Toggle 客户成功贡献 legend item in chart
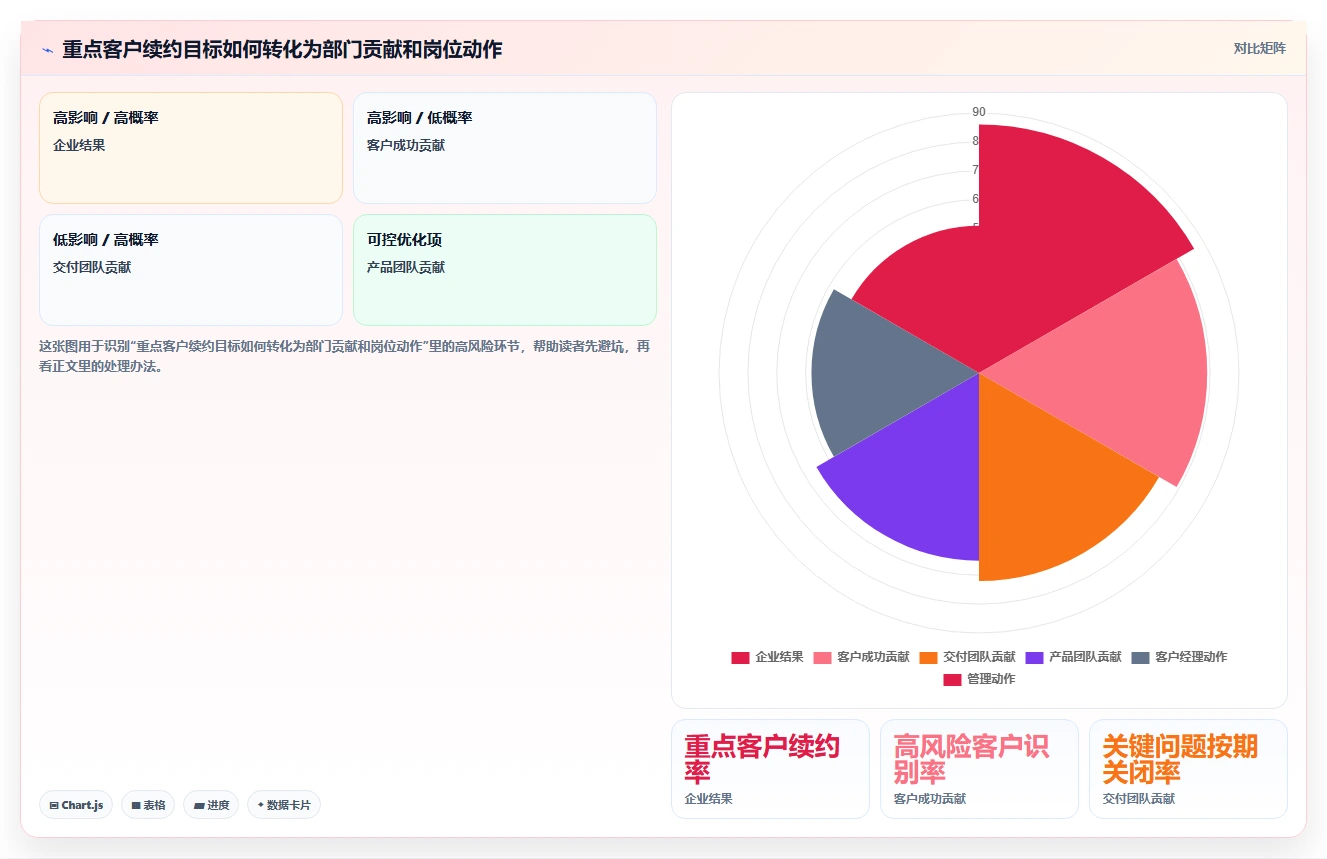 (x=862, y=657)
